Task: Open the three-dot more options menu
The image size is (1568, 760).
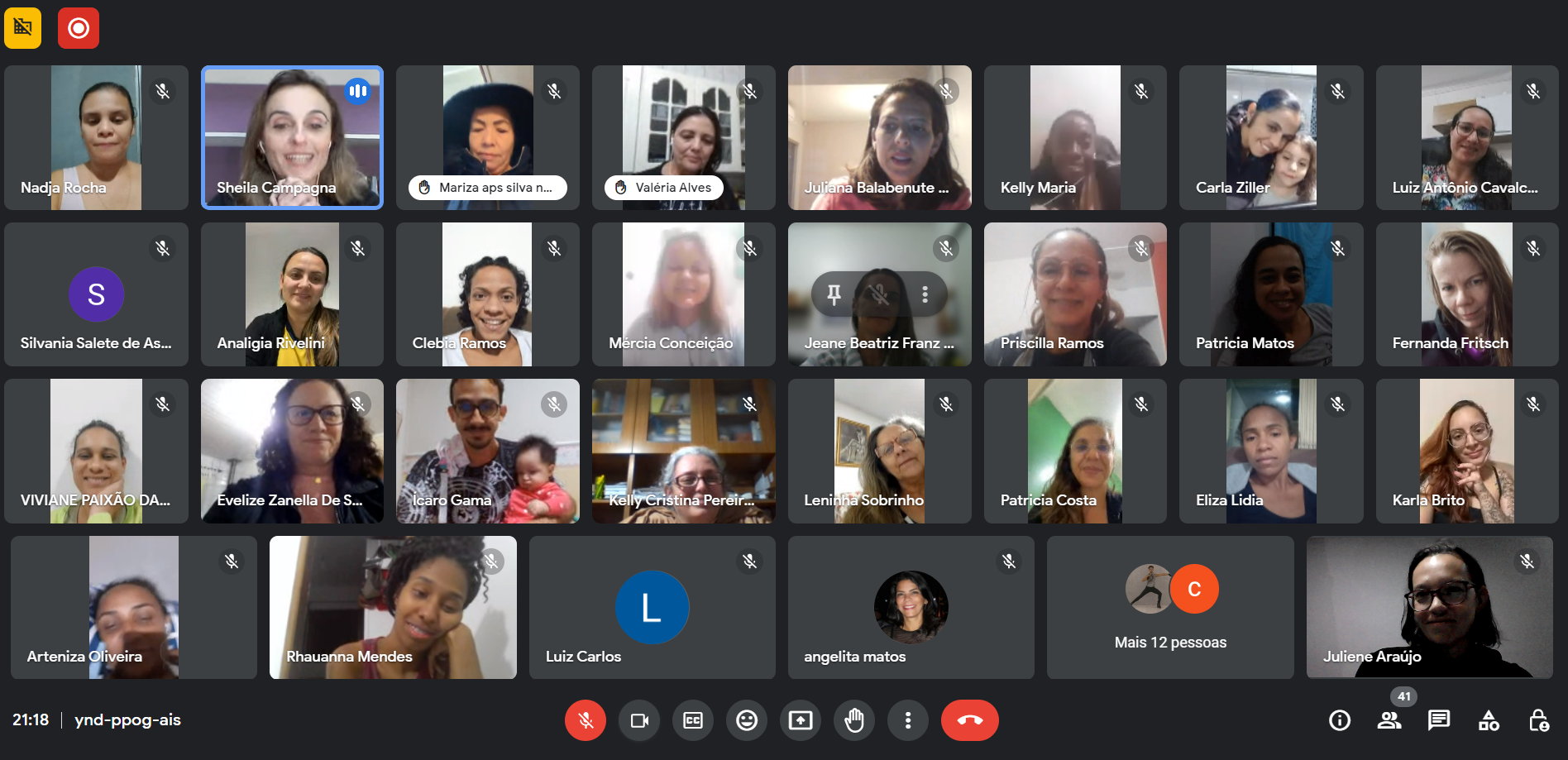Action: [908, 720]
